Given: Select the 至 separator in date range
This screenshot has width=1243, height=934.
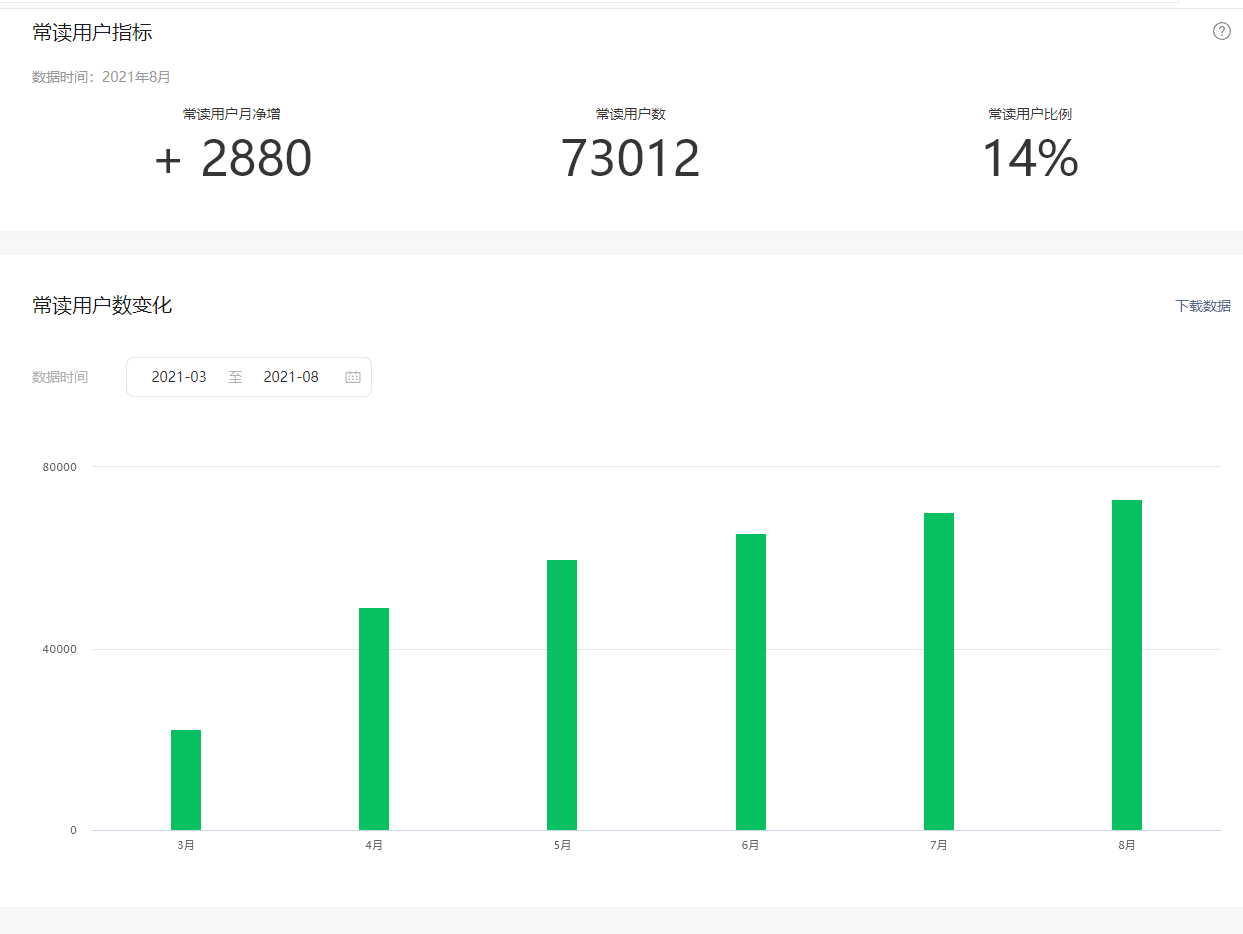Looking at the screenshot, I should point(235,377).
